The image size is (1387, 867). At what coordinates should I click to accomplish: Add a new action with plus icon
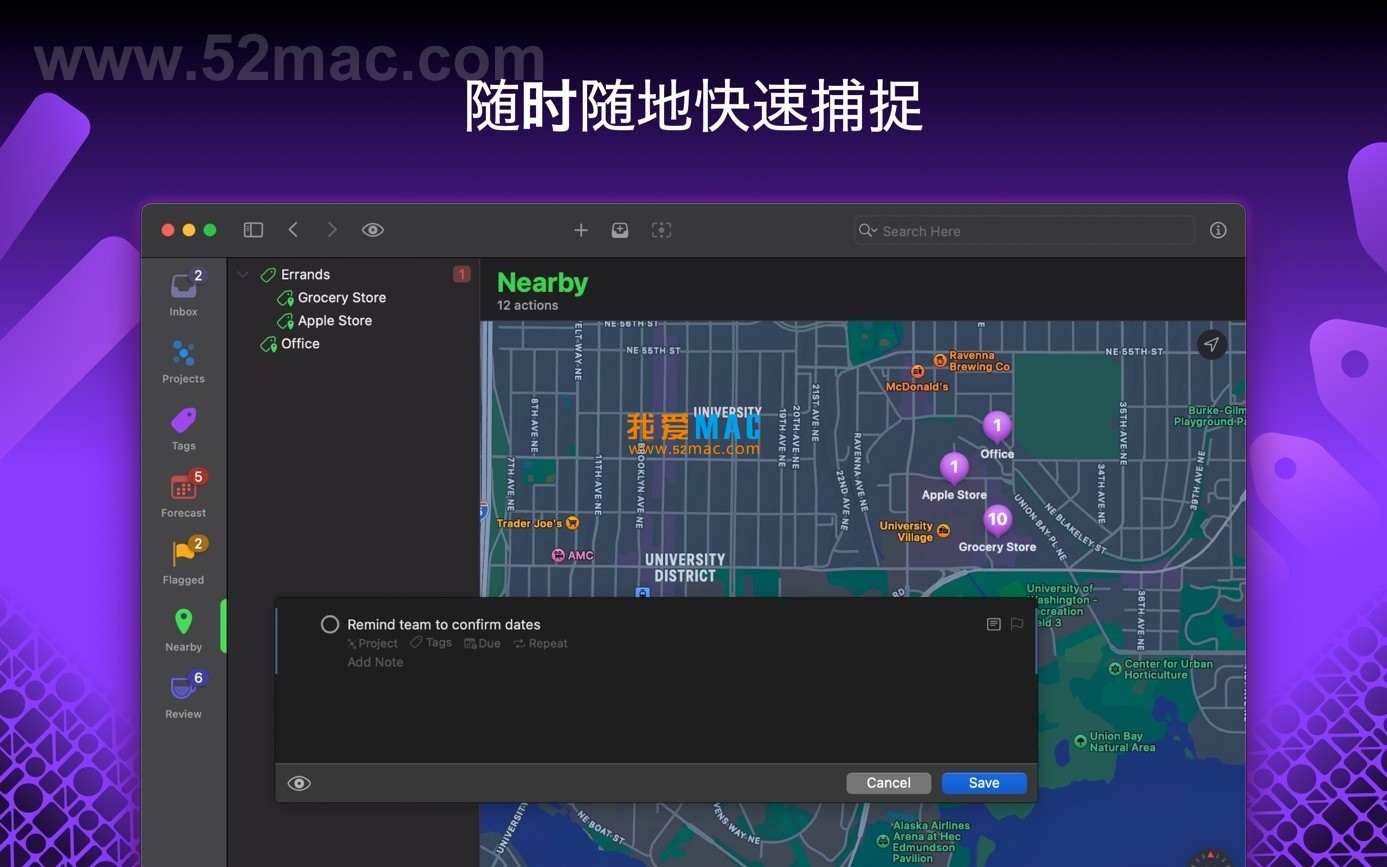point(581,230)
